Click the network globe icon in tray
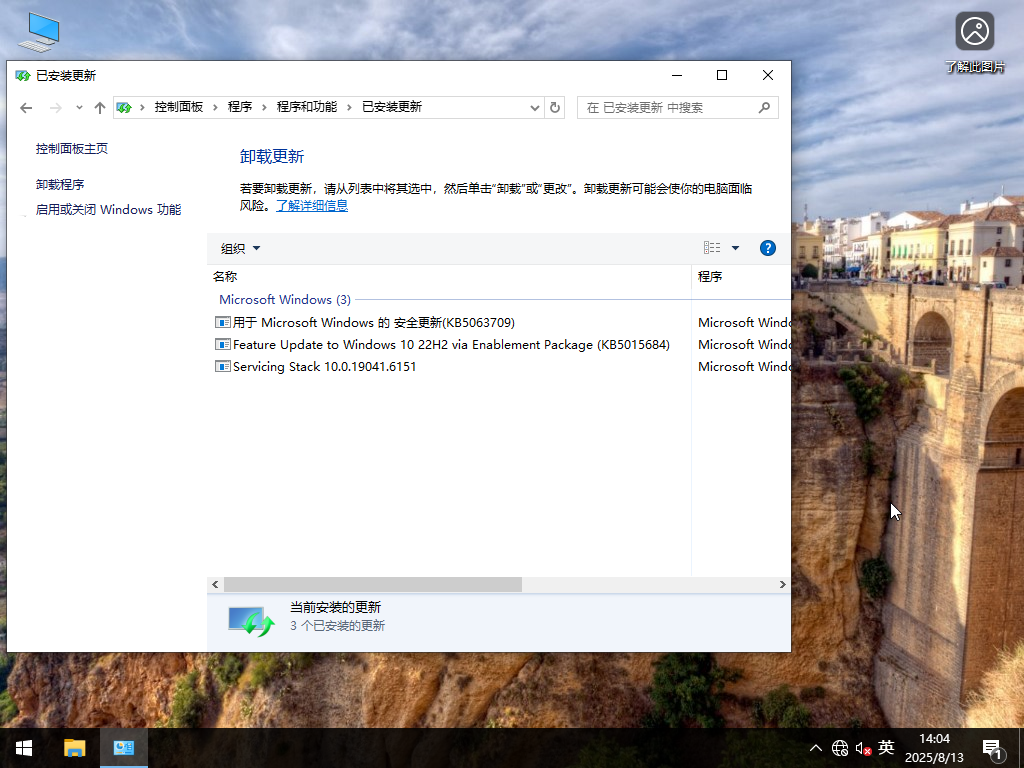The height and width of the screenshot is (768, 1024). tap(840, 747)
